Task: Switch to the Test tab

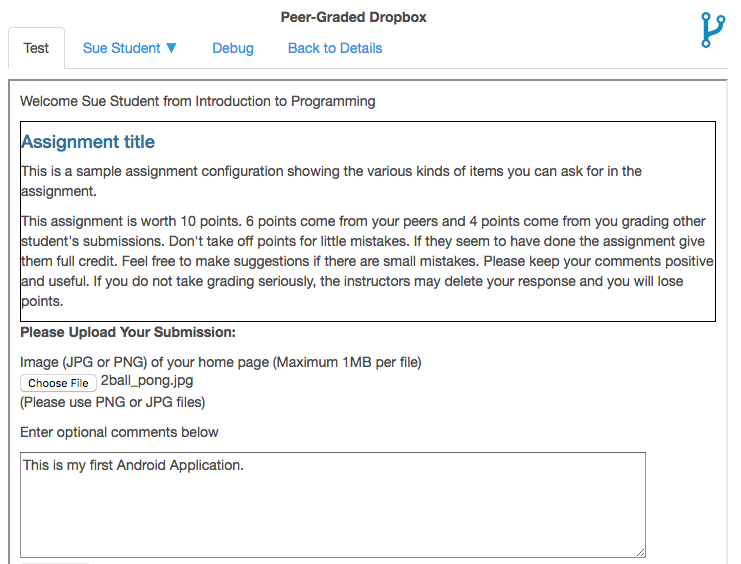Action: coord(36,48)
